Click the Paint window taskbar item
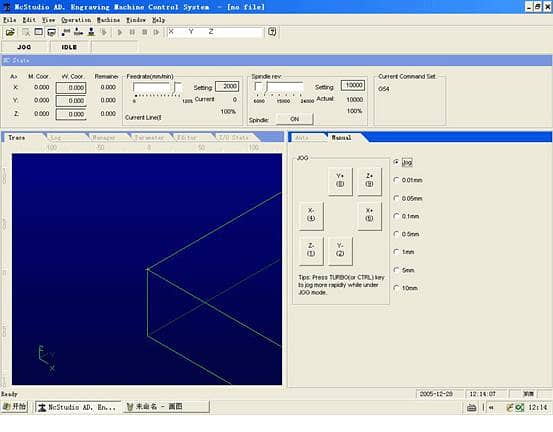Screen dimensions: 553x432 (166, 407)
